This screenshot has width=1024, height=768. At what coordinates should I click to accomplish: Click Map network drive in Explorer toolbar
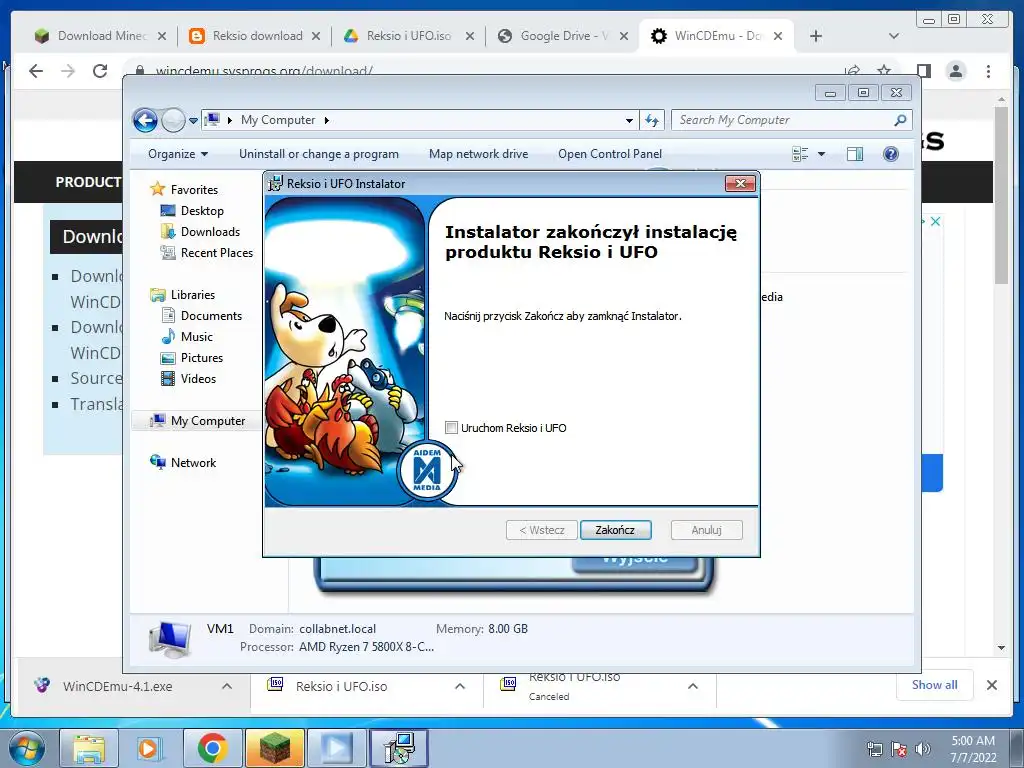click(x=479, y=154)
